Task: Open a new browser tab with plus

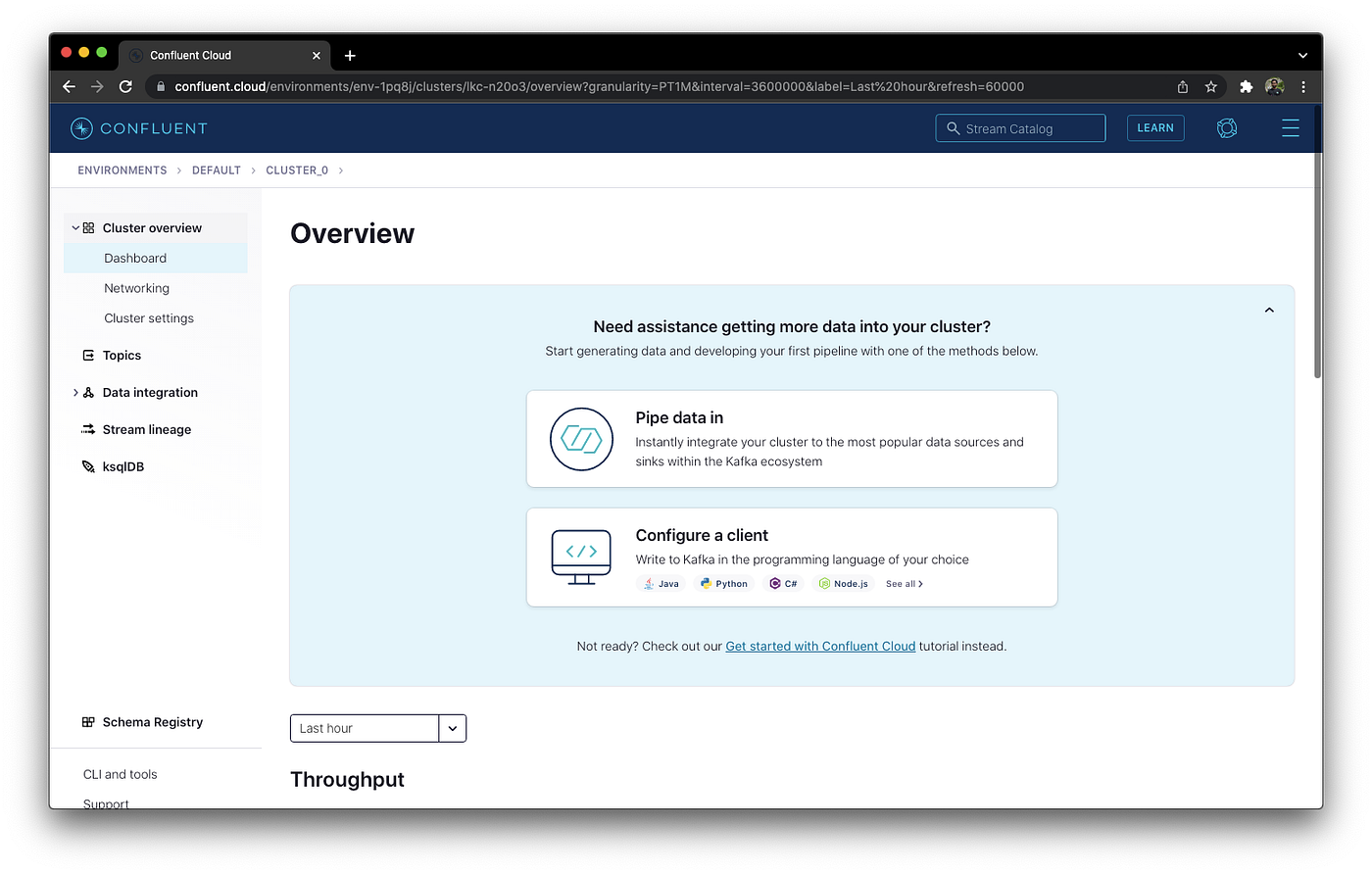Action: (x=350, y=56)
